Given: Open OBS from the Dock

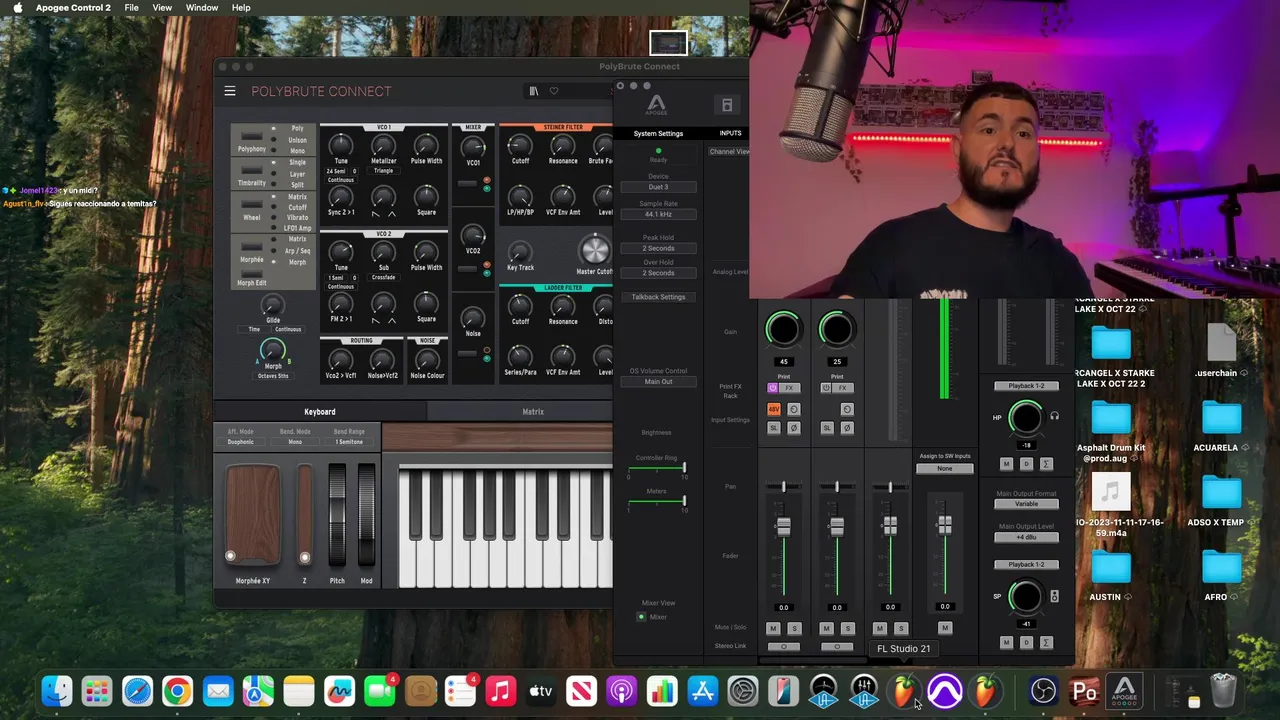Looking at the screenshot, I should [1043, 691].
